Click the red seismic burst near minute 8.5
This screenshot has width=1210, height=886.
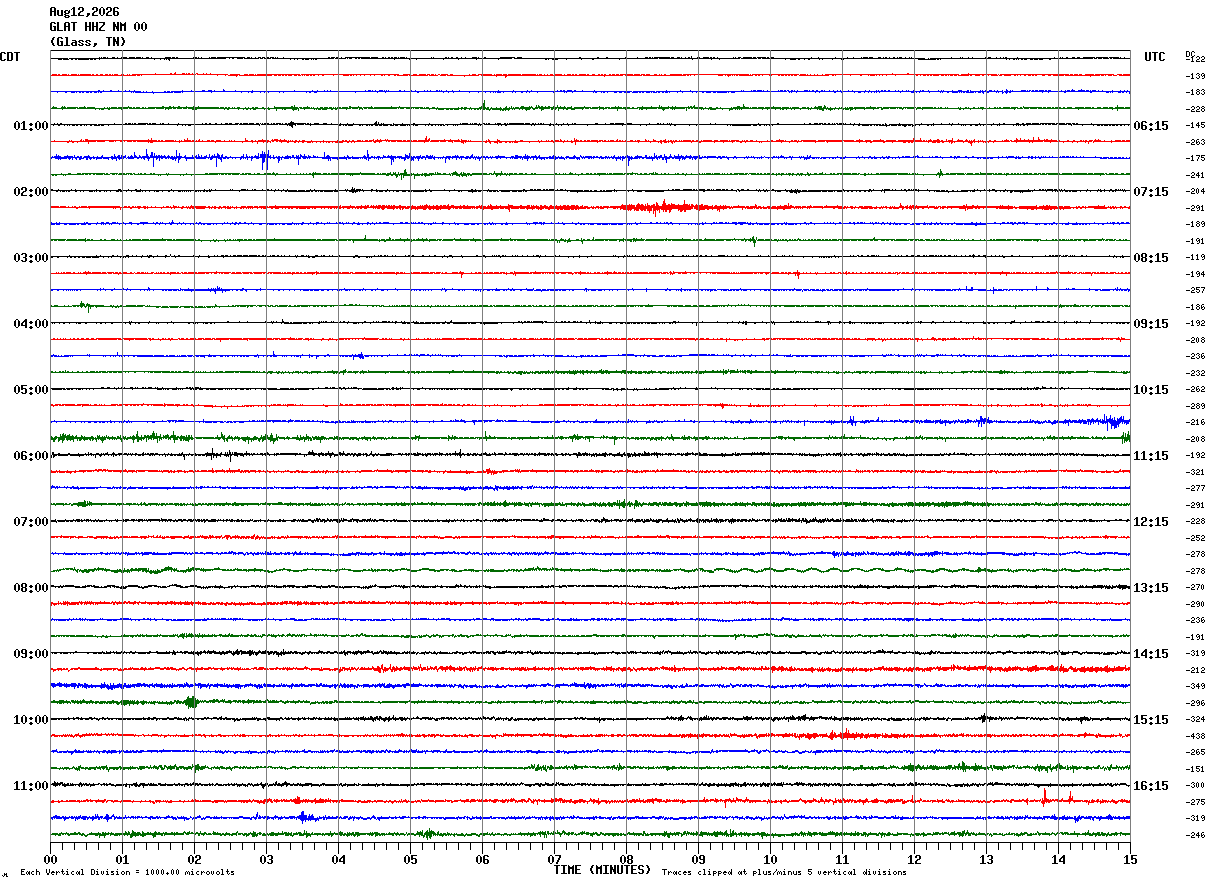(x=658, y=207)
